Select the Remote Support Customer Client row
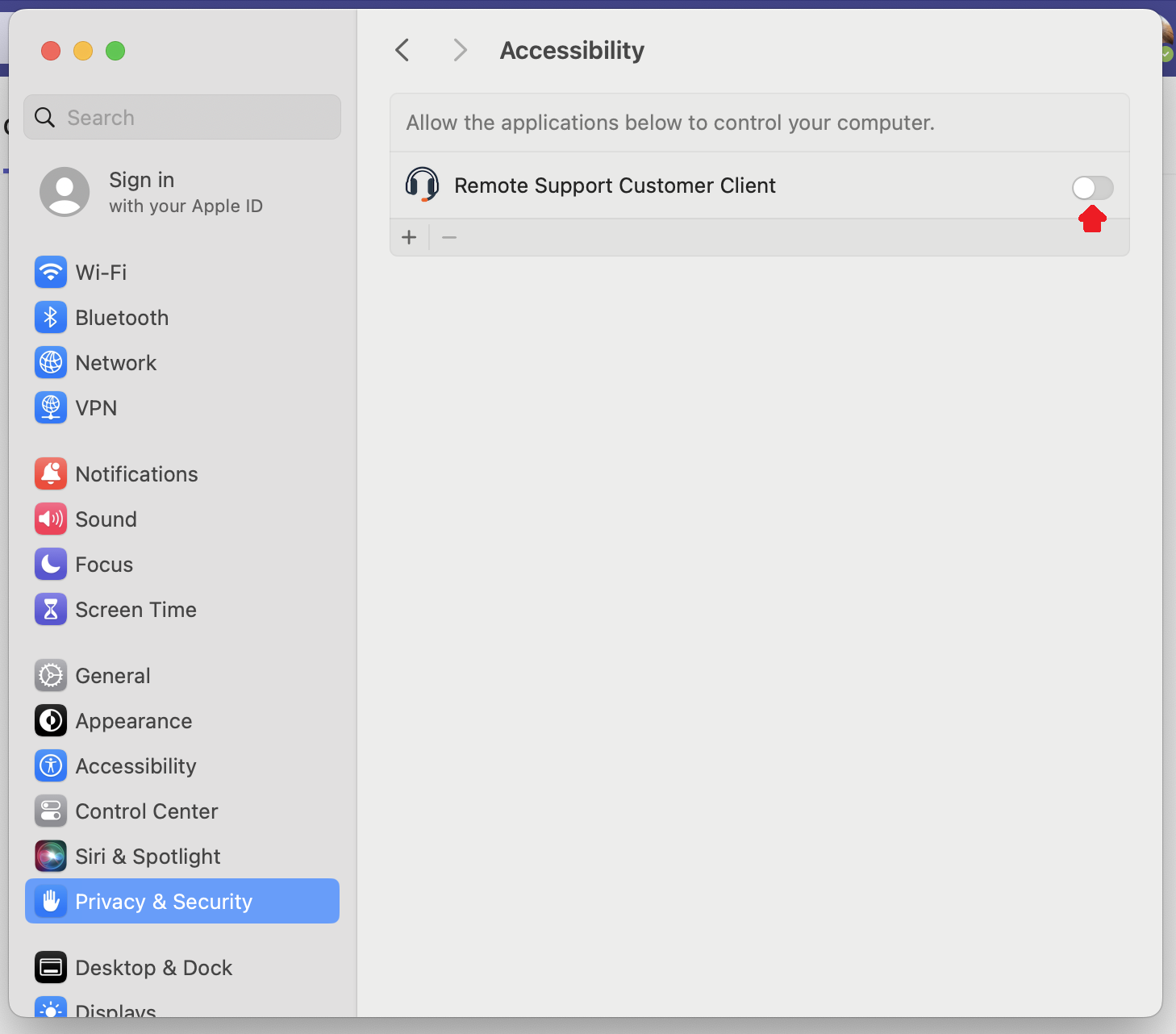1176x1034 pixels. [759, 186]
